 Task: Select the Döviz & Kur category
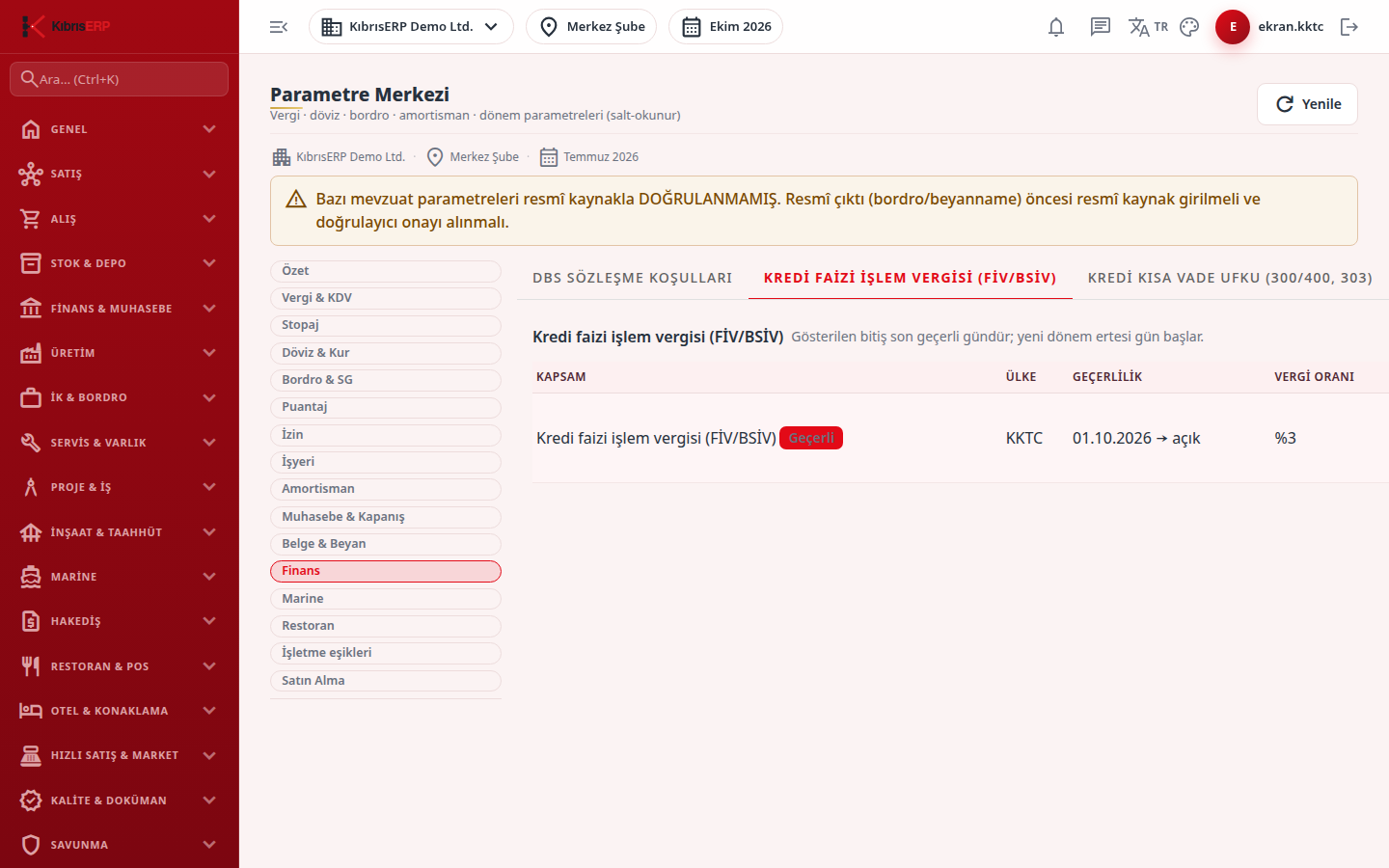pyautogui.click(x=386, y=353)
